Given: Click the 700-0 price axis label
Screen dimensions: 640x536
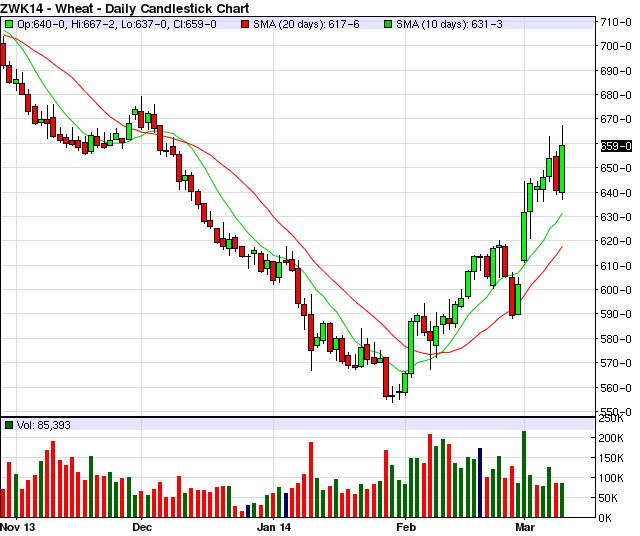Looking at the screenshot, I should [616, 46].
